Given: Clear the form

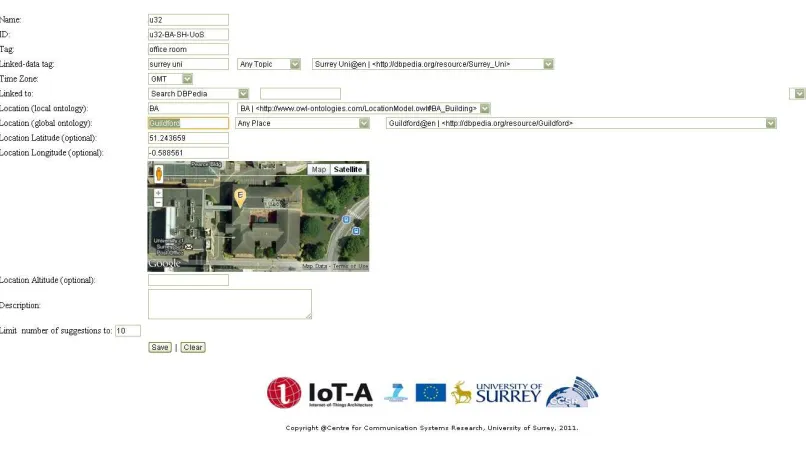Looking at the screenshot, I should 193,347.
